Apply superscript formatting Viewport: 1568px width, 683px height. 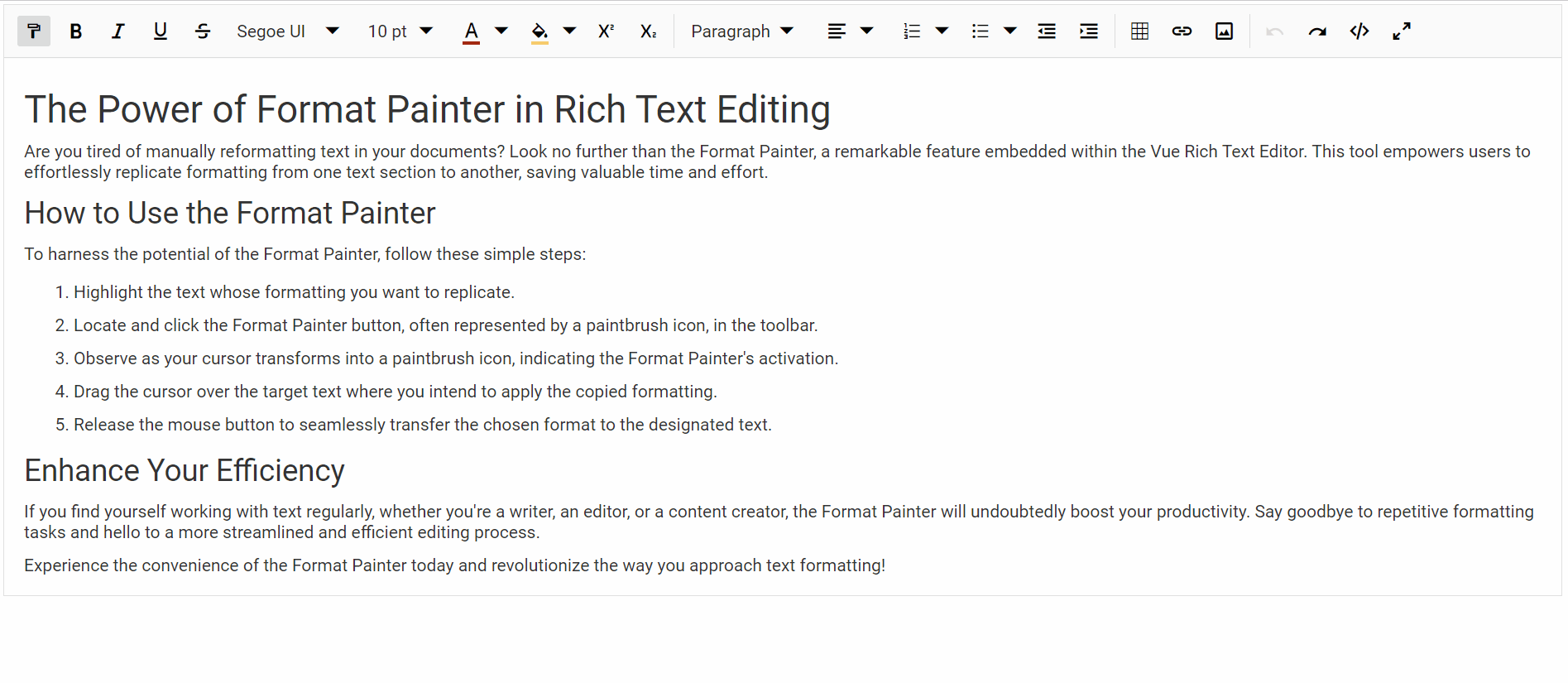(606, 31)
